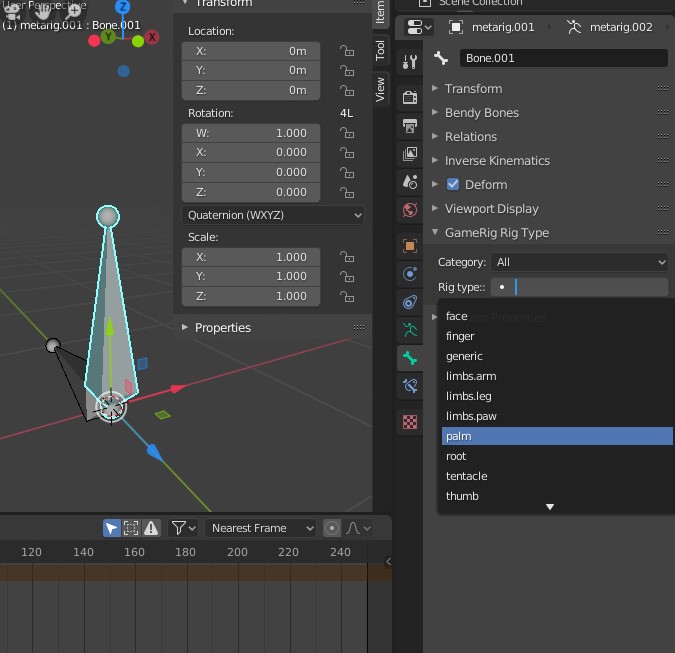This screenshot has height=653, width=675.
Task: Open the Scene properties tab icon
Action: (x=409, y=182)
